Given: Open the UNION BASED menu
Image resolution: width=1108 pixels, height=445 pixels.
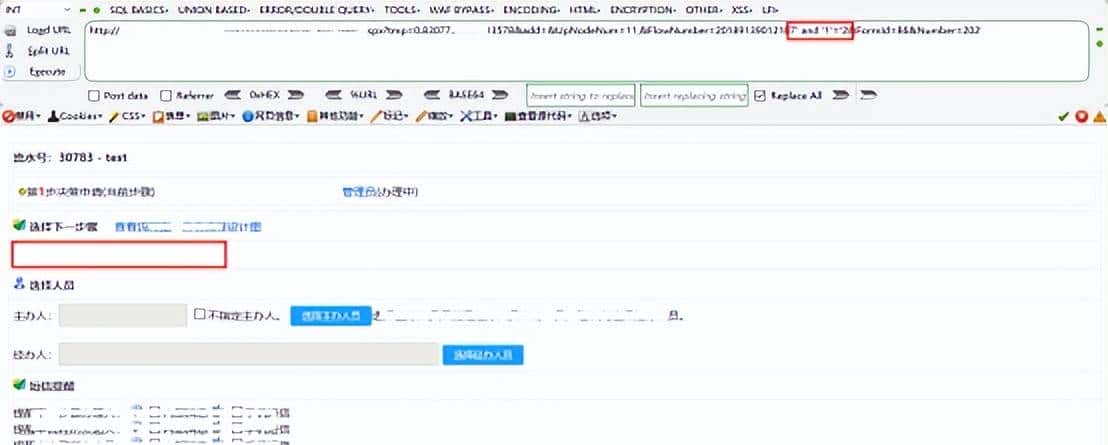Looking at the screenshot, I should click(213, 11).
